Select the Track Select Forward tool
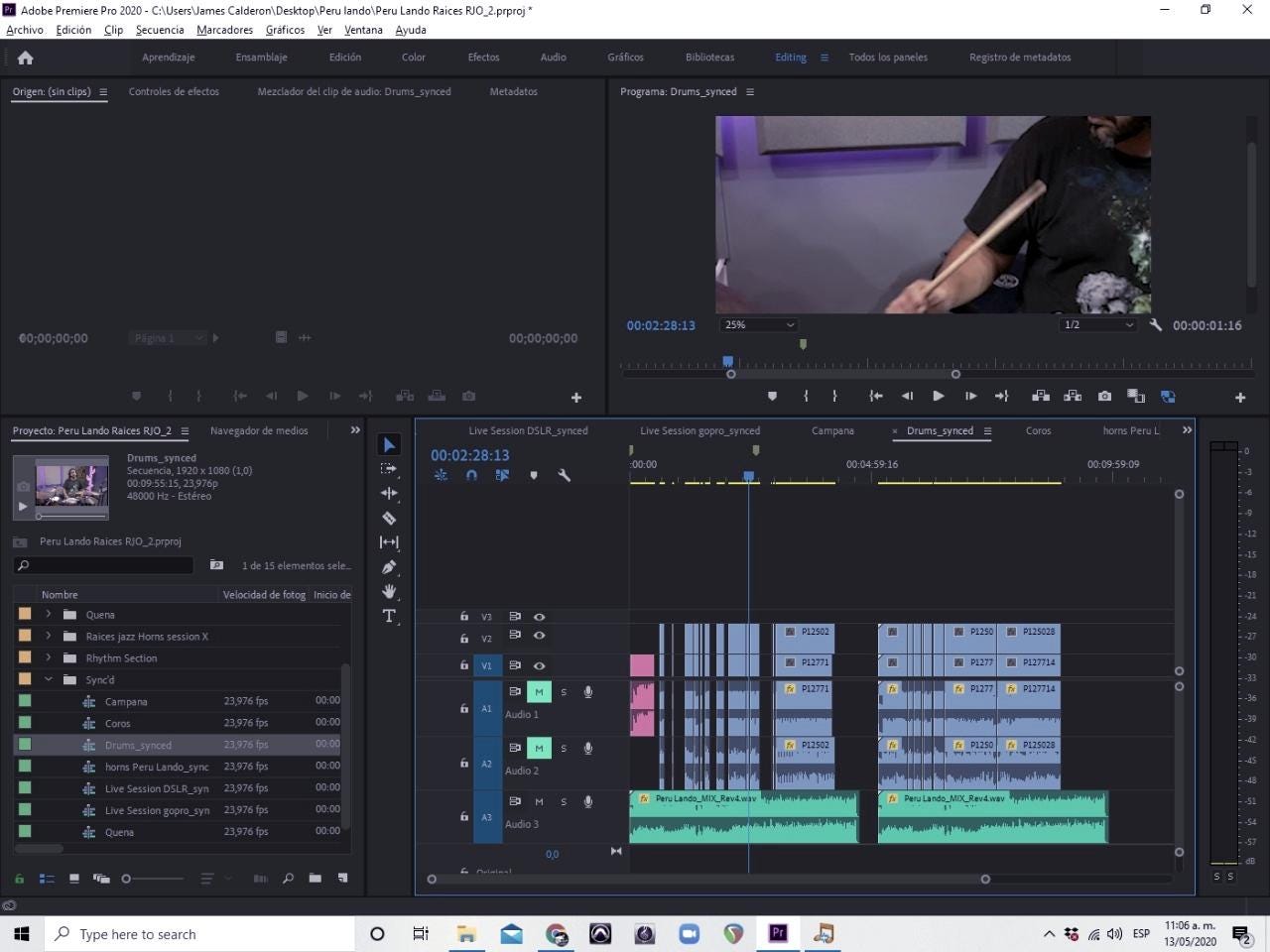This screenshot has width=1270, height=952. (389, 468)
